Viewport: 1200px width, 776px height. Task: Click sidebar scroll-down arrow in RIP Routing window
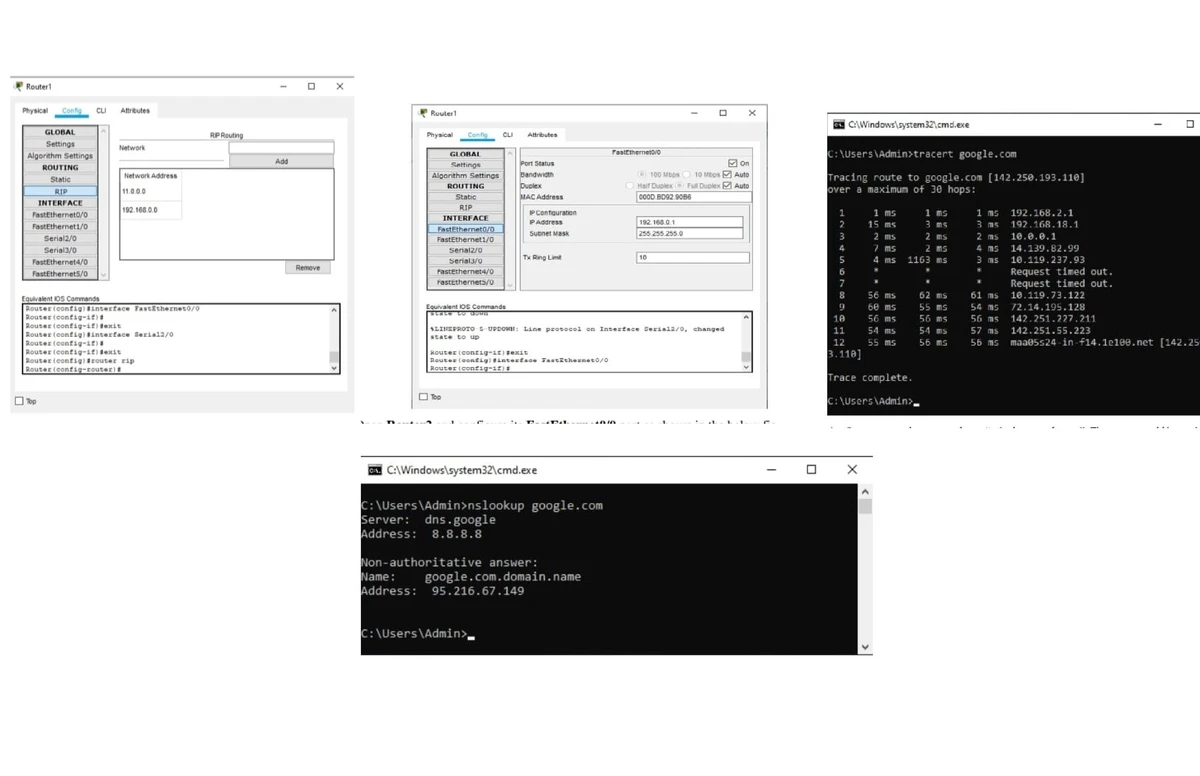click(102, 275)
